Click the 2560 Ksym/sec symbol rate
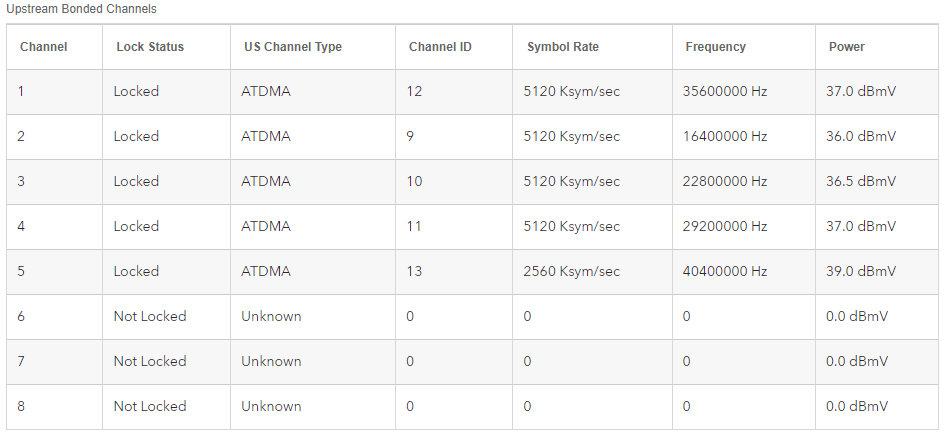The image size is (945, 438). pos(571,272)
